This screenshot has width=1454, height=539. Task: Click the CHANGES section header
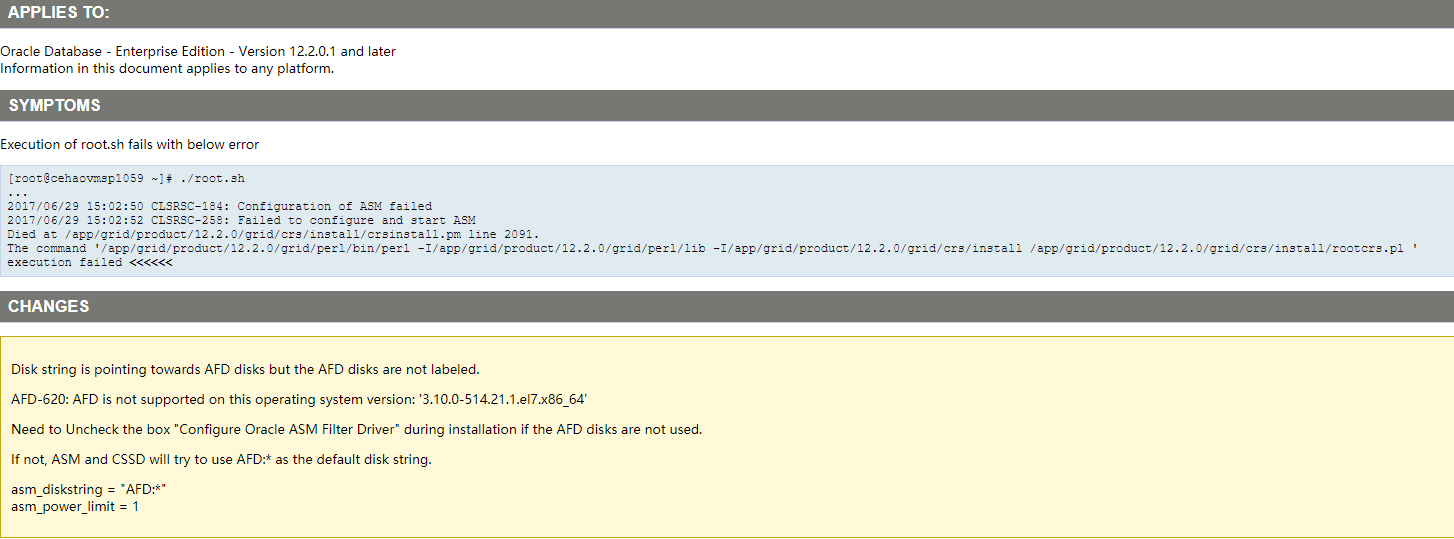pos(727,306)
